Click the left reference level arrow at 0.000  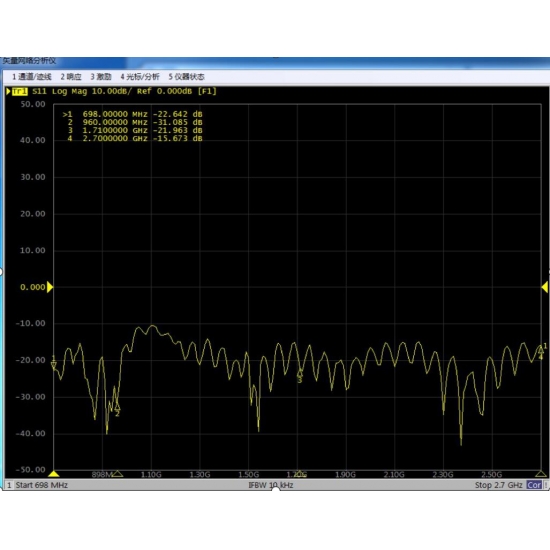(50, 287)
